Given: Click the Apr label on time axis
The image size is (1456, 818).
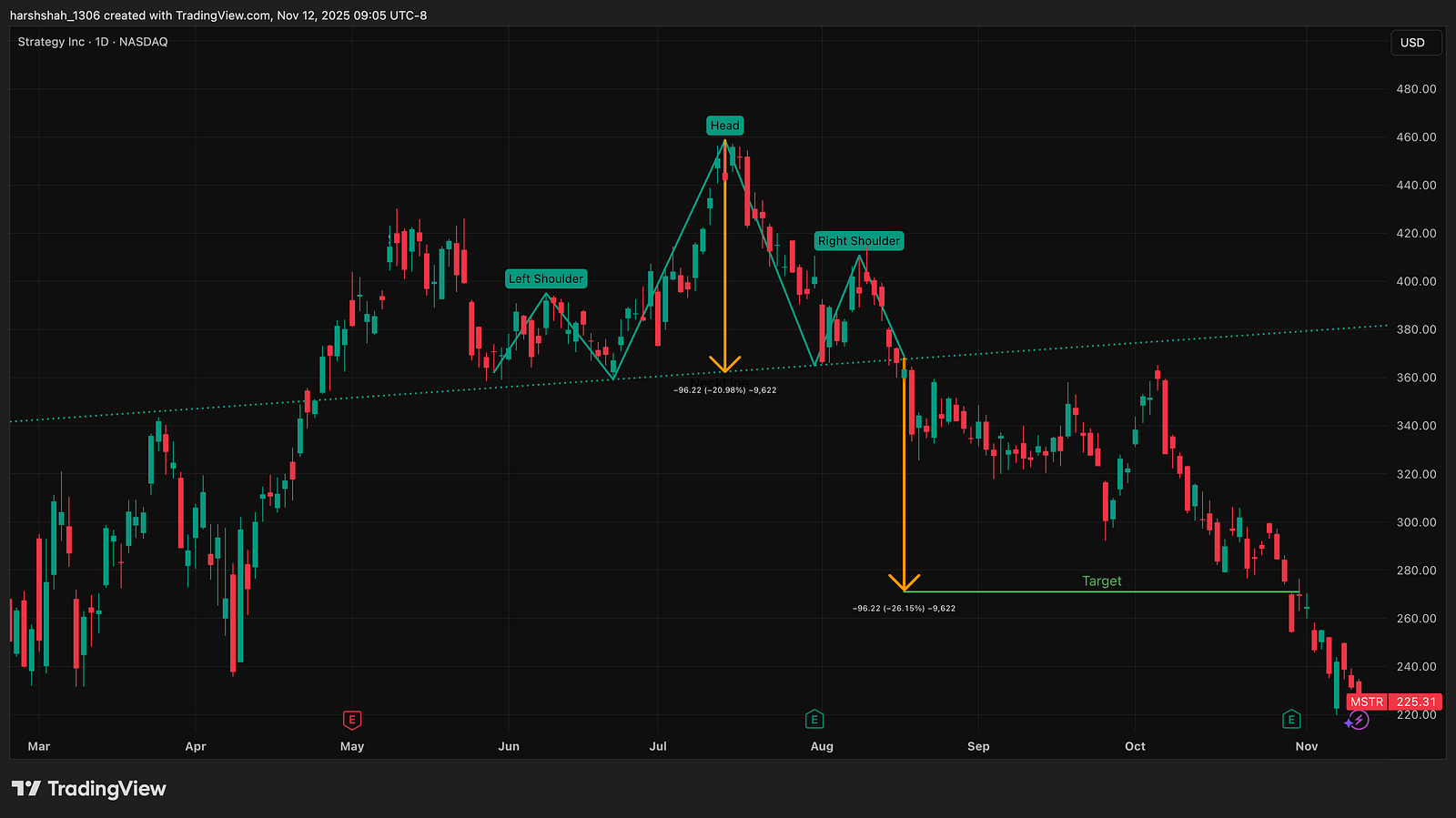Looking at the screenshot, I should pos(196,747).
